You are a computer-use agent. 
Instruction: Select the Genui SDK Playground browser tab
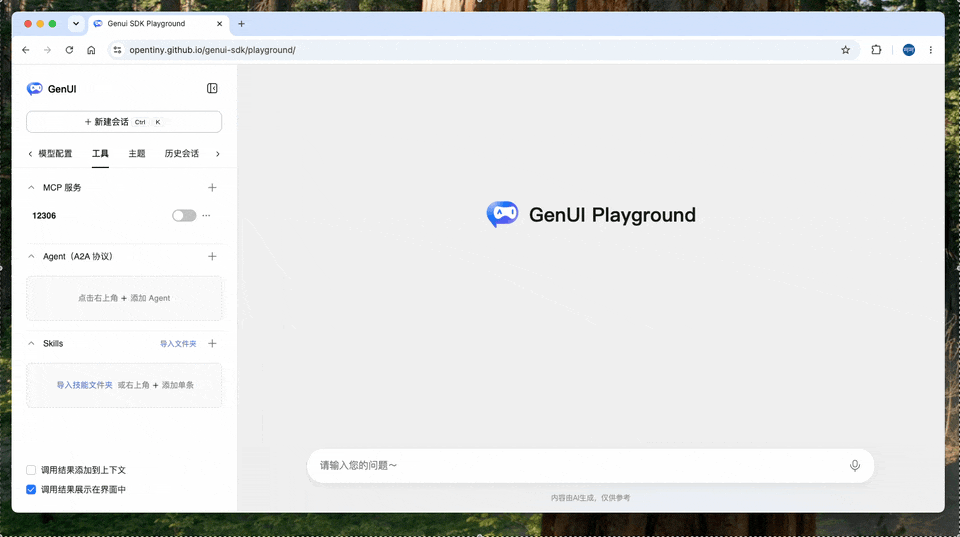(159, 24)
